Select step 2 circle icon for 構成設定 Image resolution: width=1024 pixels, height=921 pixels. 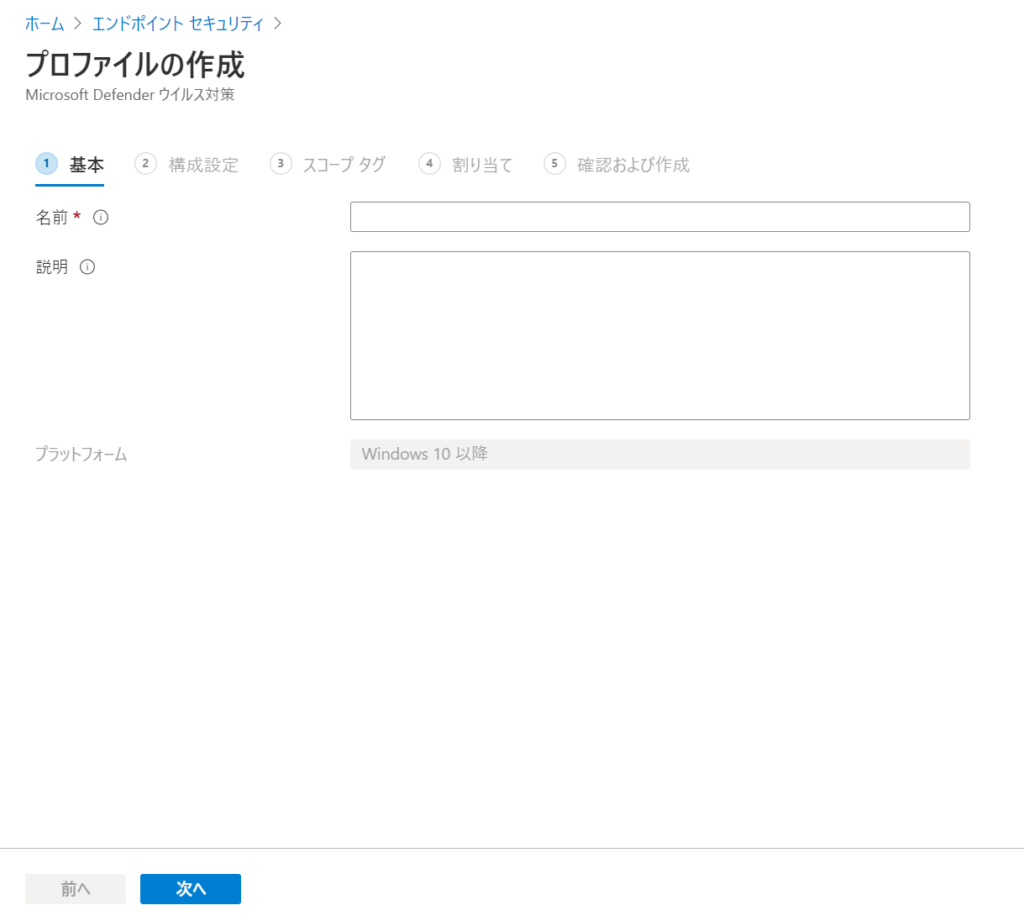tap(145, 163)
